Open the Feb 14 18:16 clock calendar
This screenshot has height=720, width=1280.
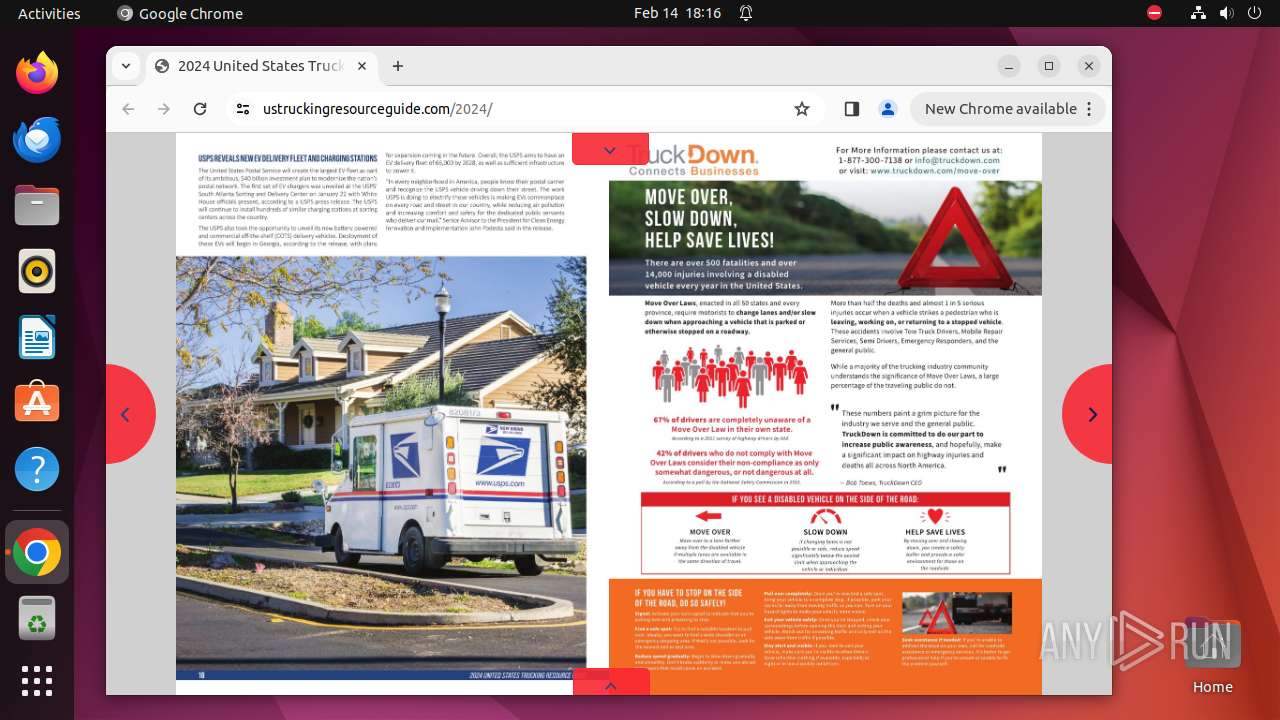(x=677, y=13)
